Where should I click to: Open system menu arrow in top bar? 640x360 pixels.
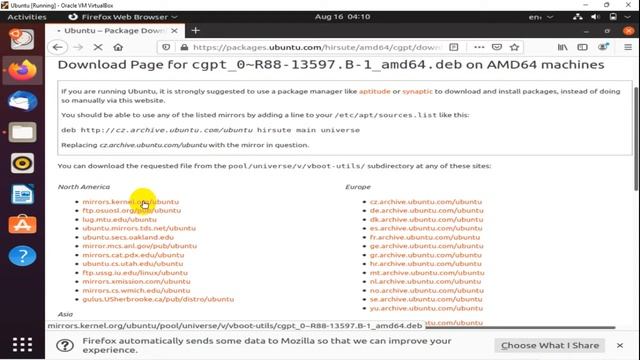click(627, 17)
